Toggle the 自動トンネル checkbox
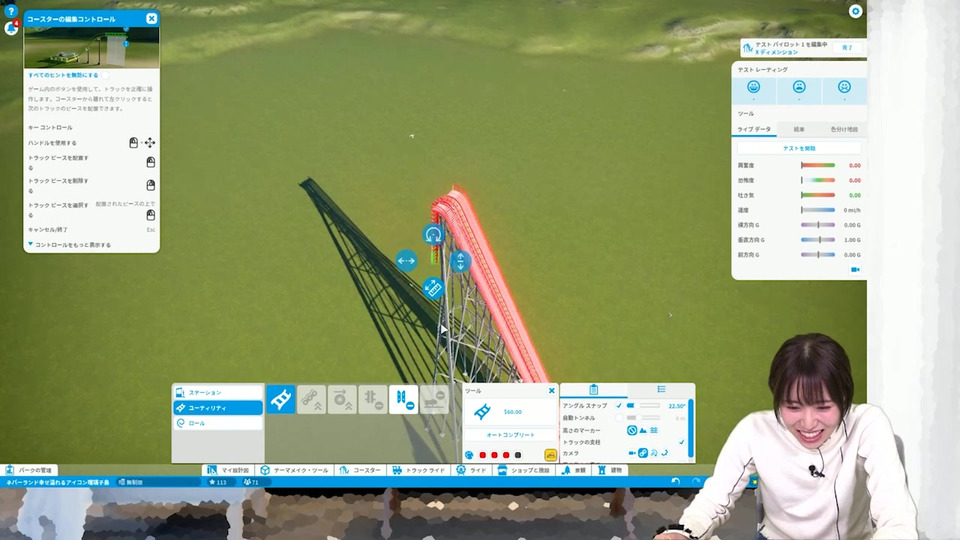 click(619, 418)
